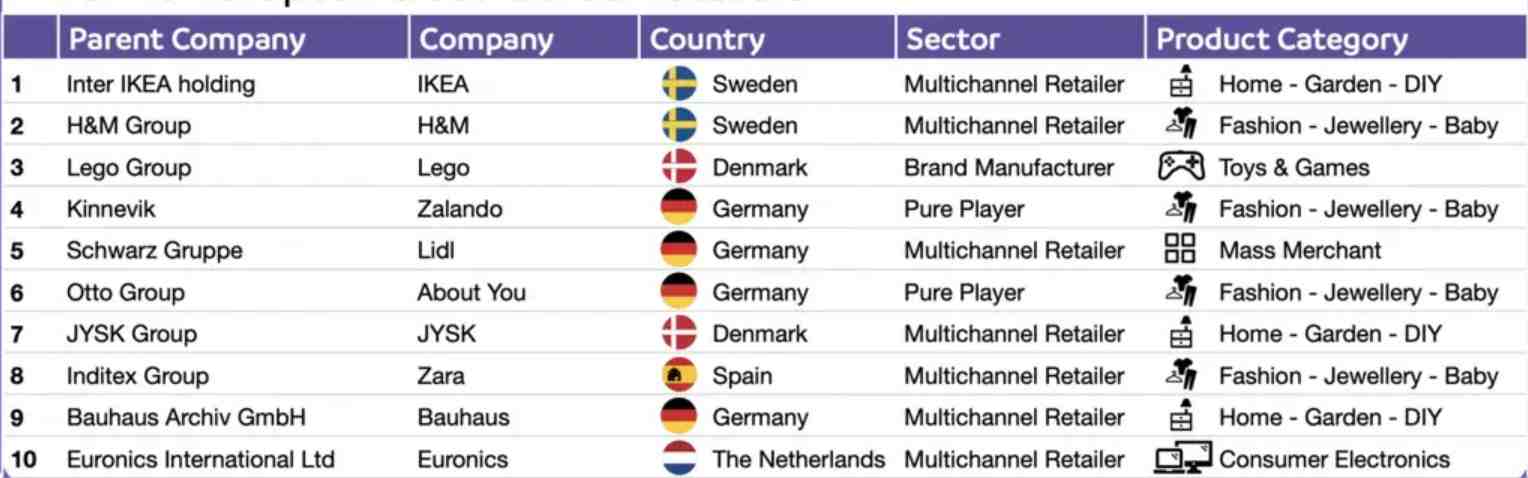Click the Sweden flag in the IKEA row
Screen dimensions: 1528x478
click(x=679, y=84)
